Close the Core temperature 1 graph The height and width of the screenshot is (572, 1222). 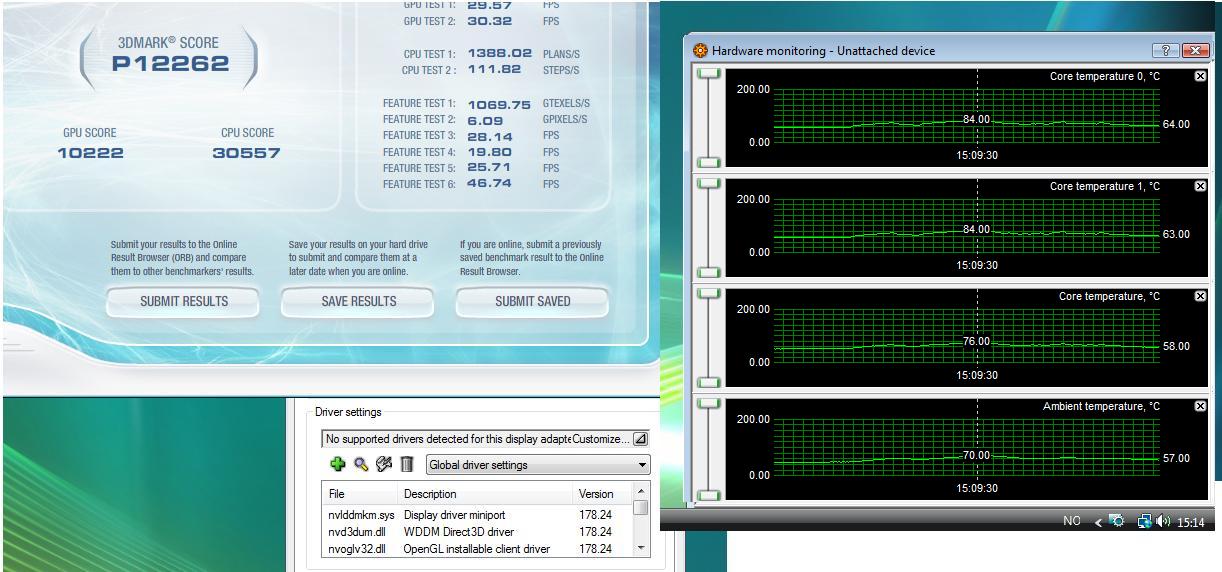click(x=1200, y=186)
